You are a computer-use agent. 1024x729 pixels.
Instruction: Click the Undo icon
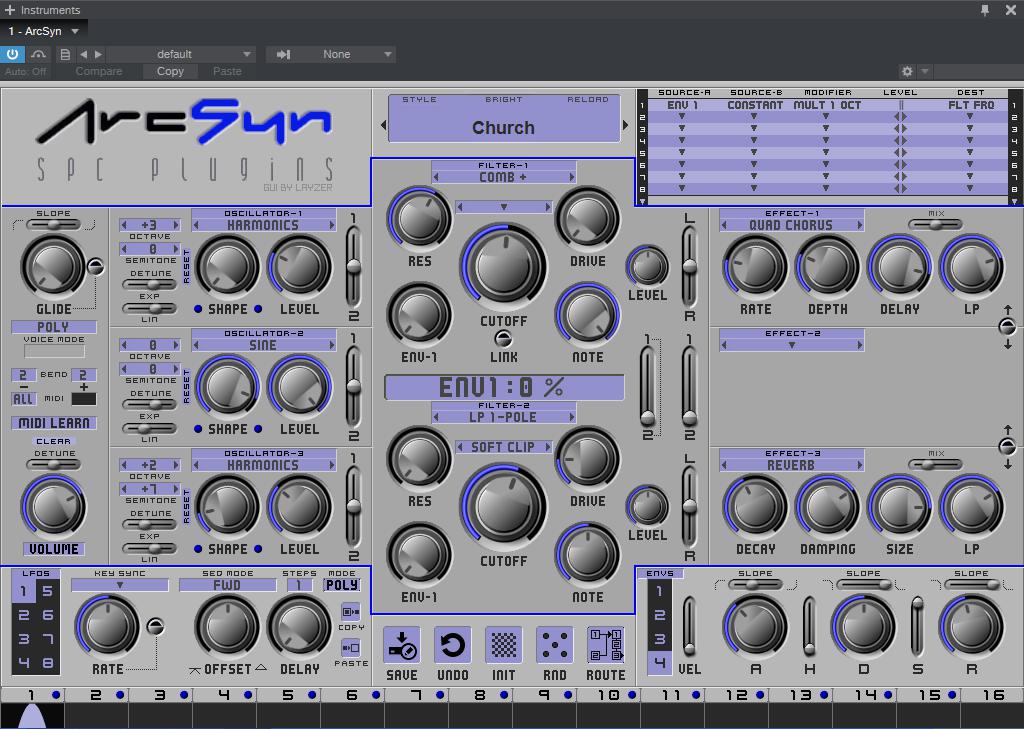pos(452,645)
